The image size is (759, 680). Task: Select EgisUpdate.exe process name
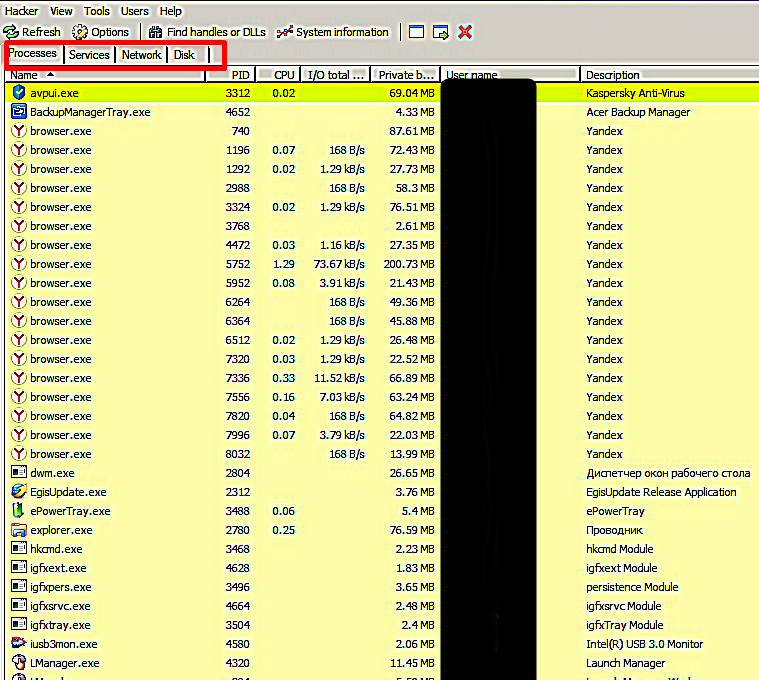tap(68, 492)
